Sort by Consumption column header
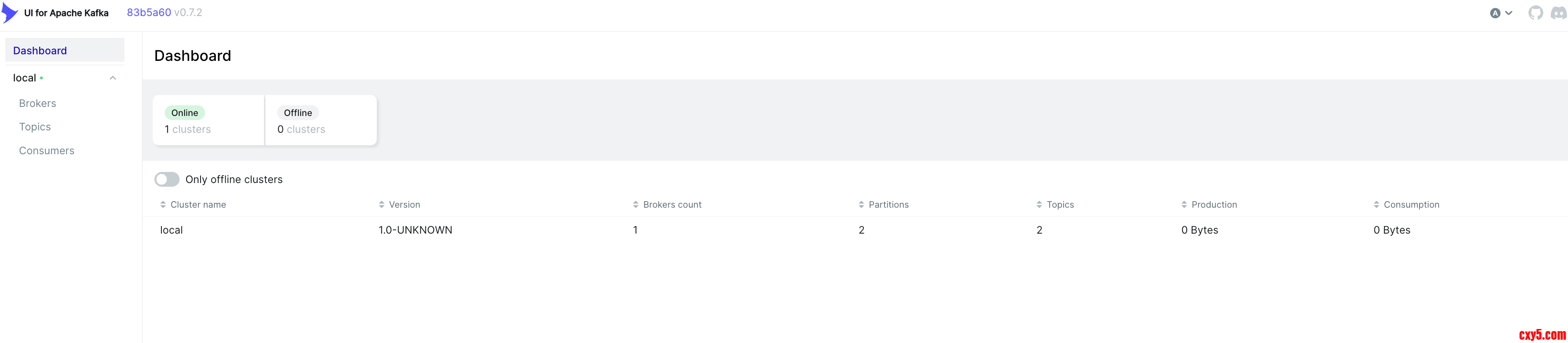The width and height of the screenshot is (1568, 343). click(1411, 204)
